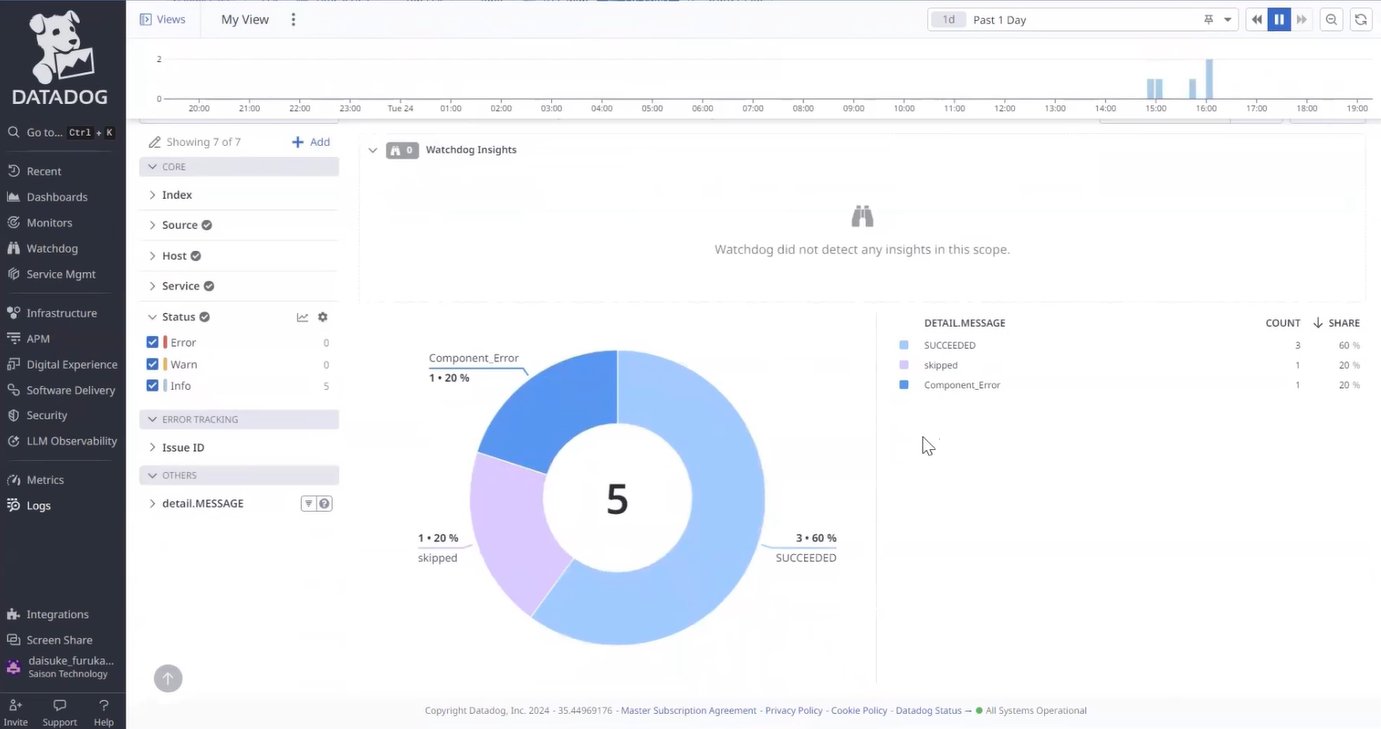Uncheck the Info status checkbox

(153, 385)
